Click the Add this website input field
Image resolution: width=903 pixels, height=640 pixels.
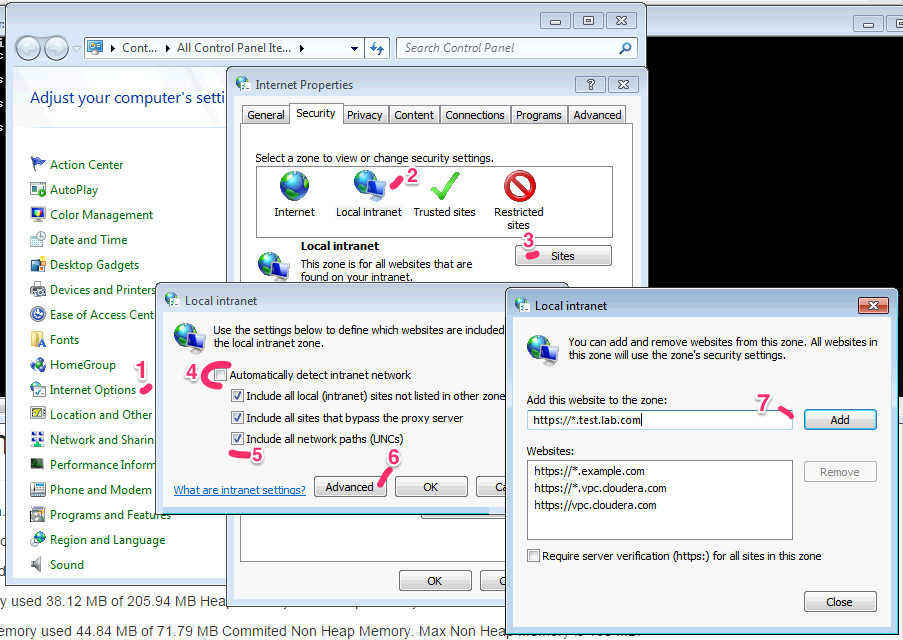[659, 420]
